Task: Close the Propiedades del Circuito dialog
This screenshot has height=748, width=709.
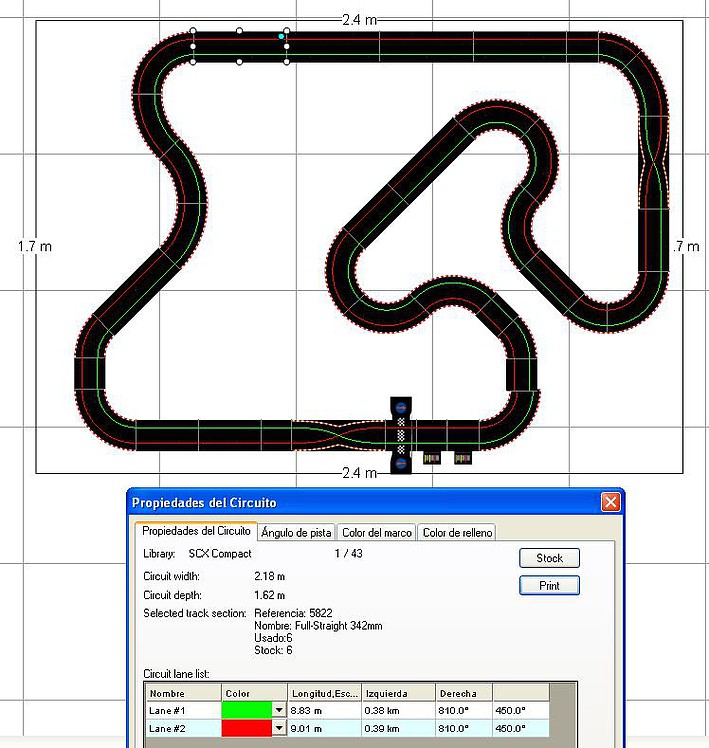Action: click(x=611, y=502)
